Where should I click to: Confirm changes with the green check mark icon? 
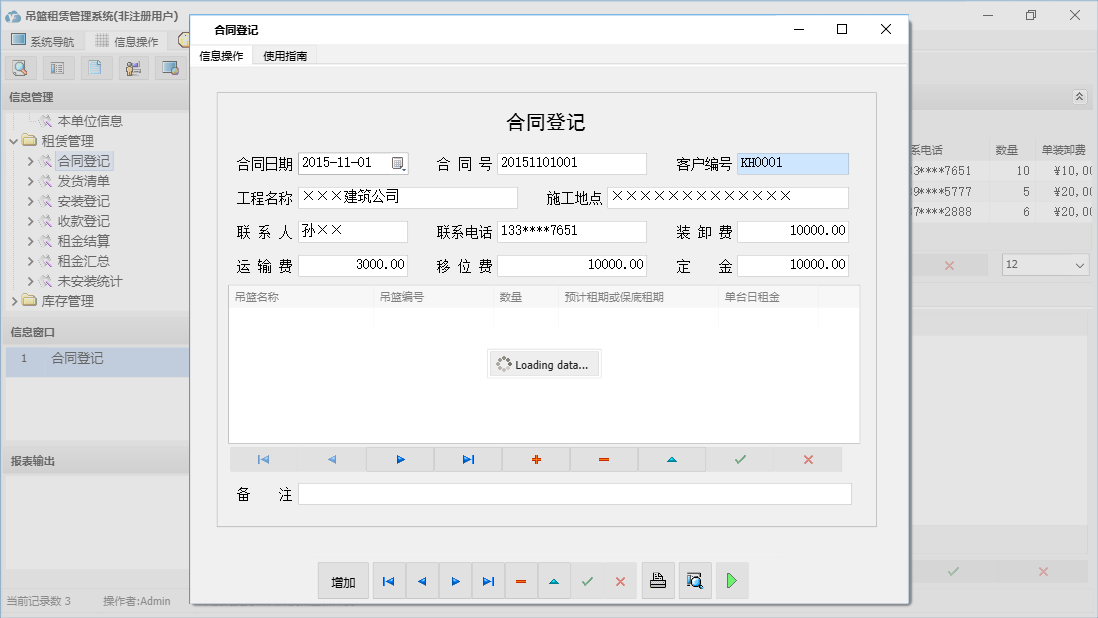coord(740,459)
